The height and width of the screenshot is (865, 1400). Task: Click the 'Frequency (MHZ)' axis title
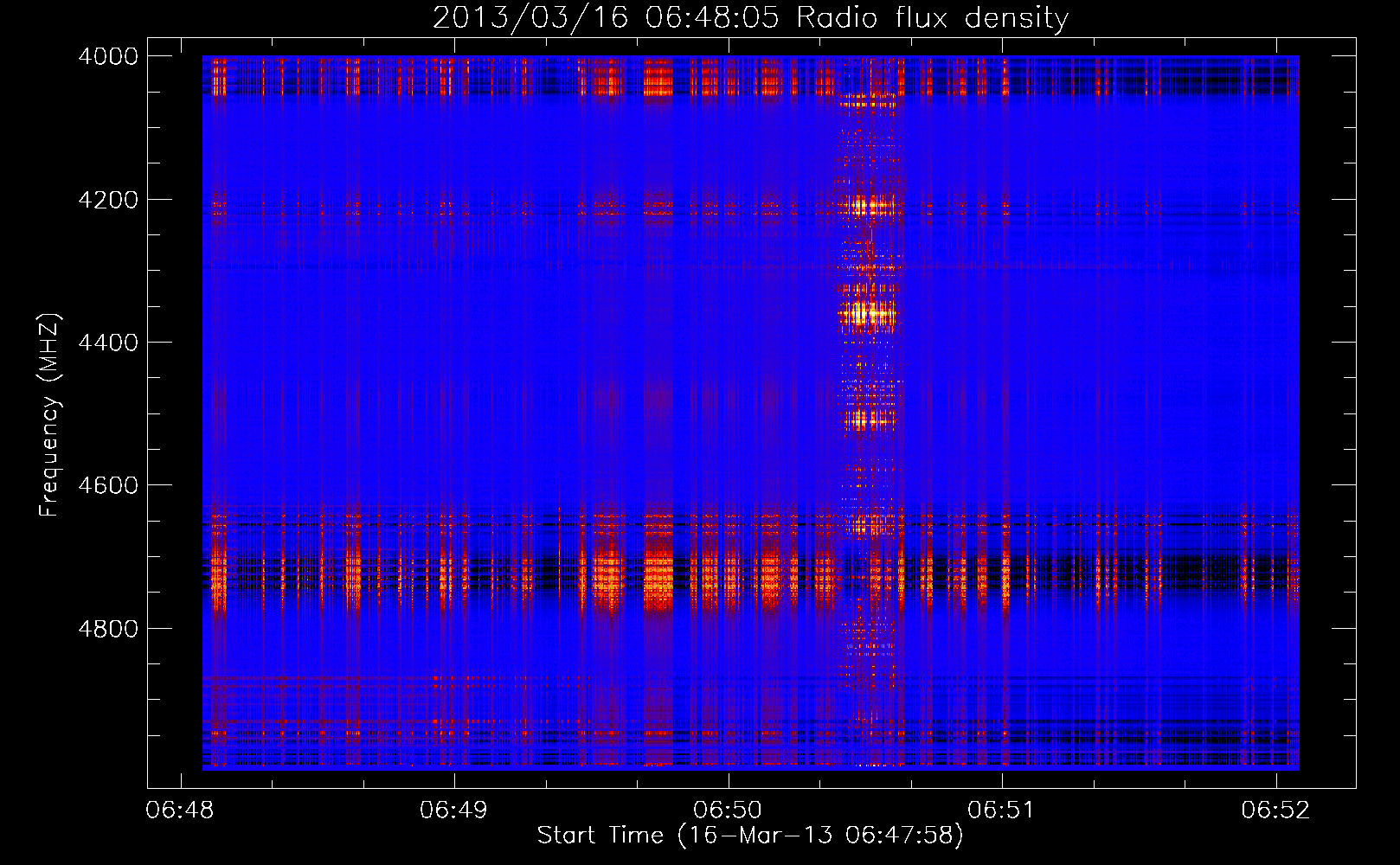coord(49,415)
